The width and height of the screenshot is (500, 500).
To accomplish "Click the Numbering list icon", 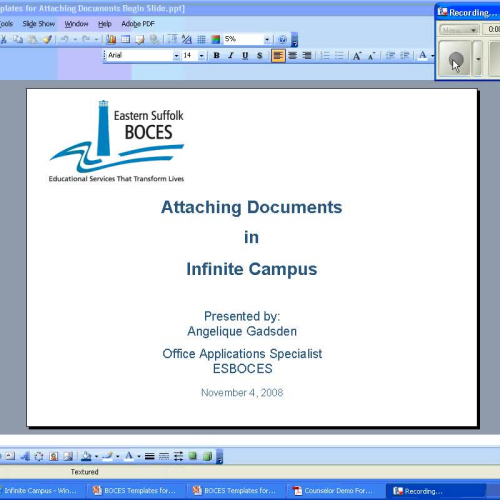I will 325,55.
